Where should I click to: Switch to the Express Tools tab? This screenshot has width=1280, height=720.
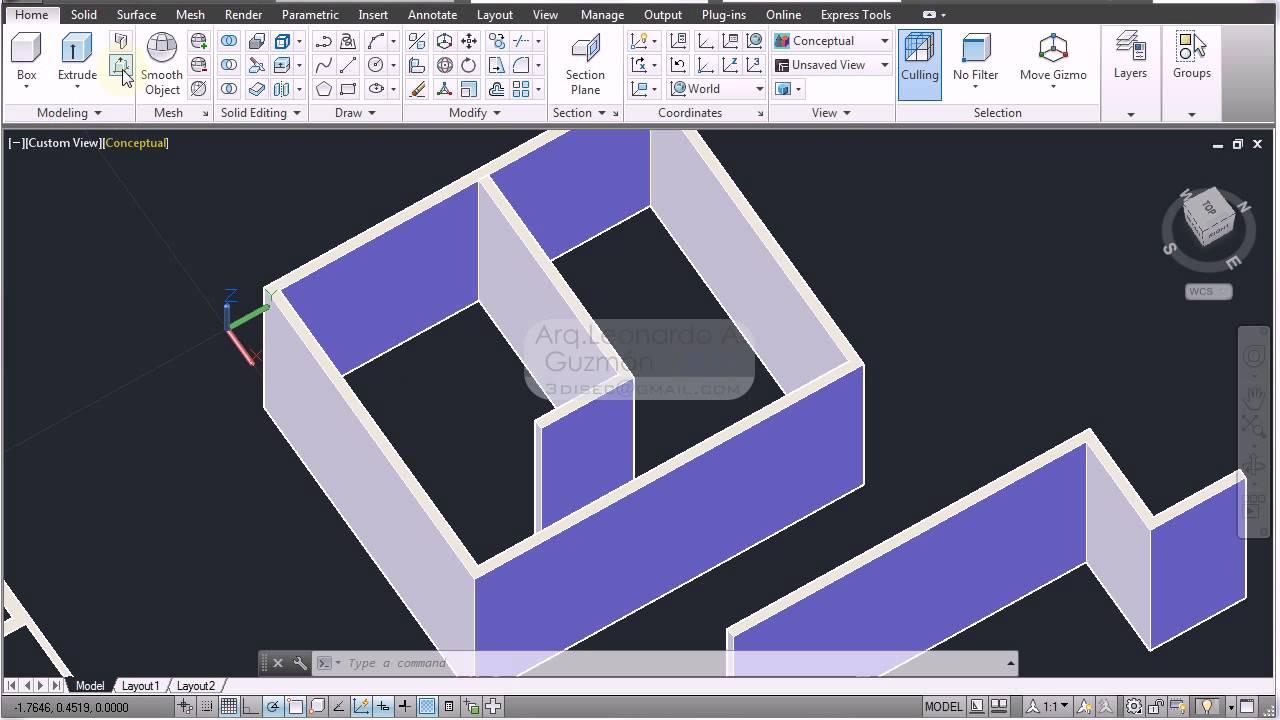855,15
